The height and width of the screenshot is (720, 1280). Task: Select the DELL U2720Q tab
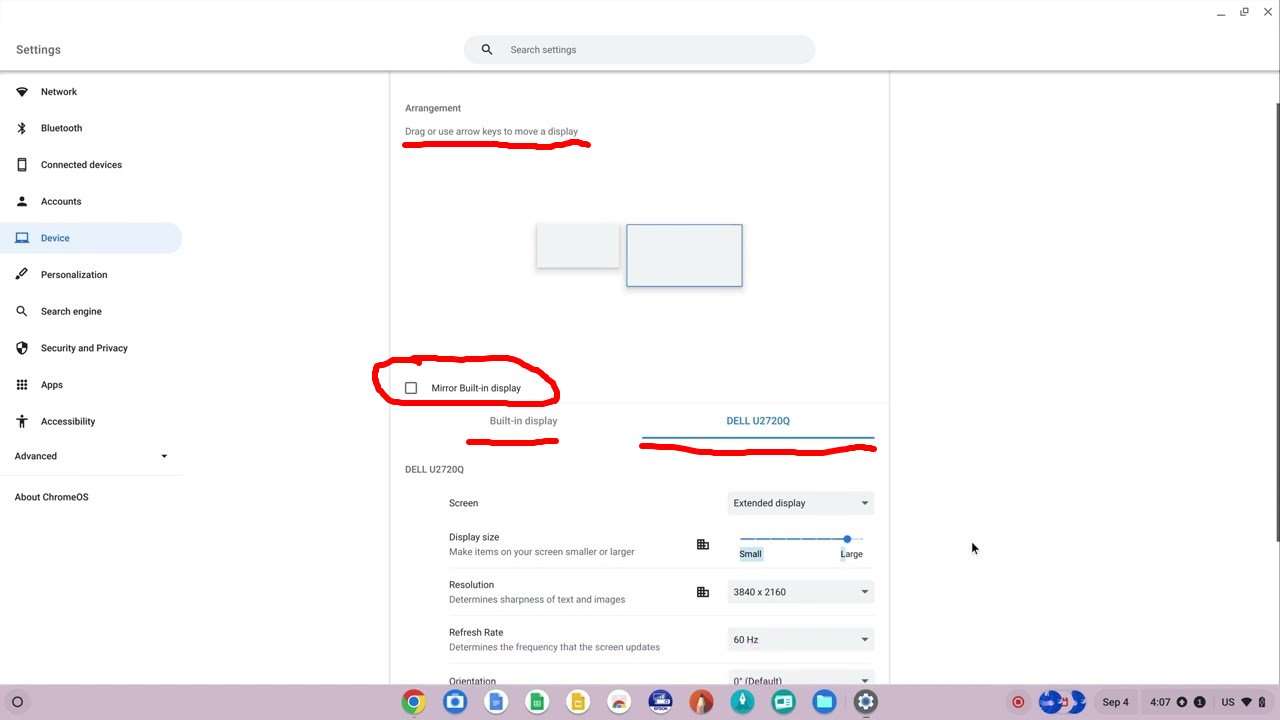757,421
